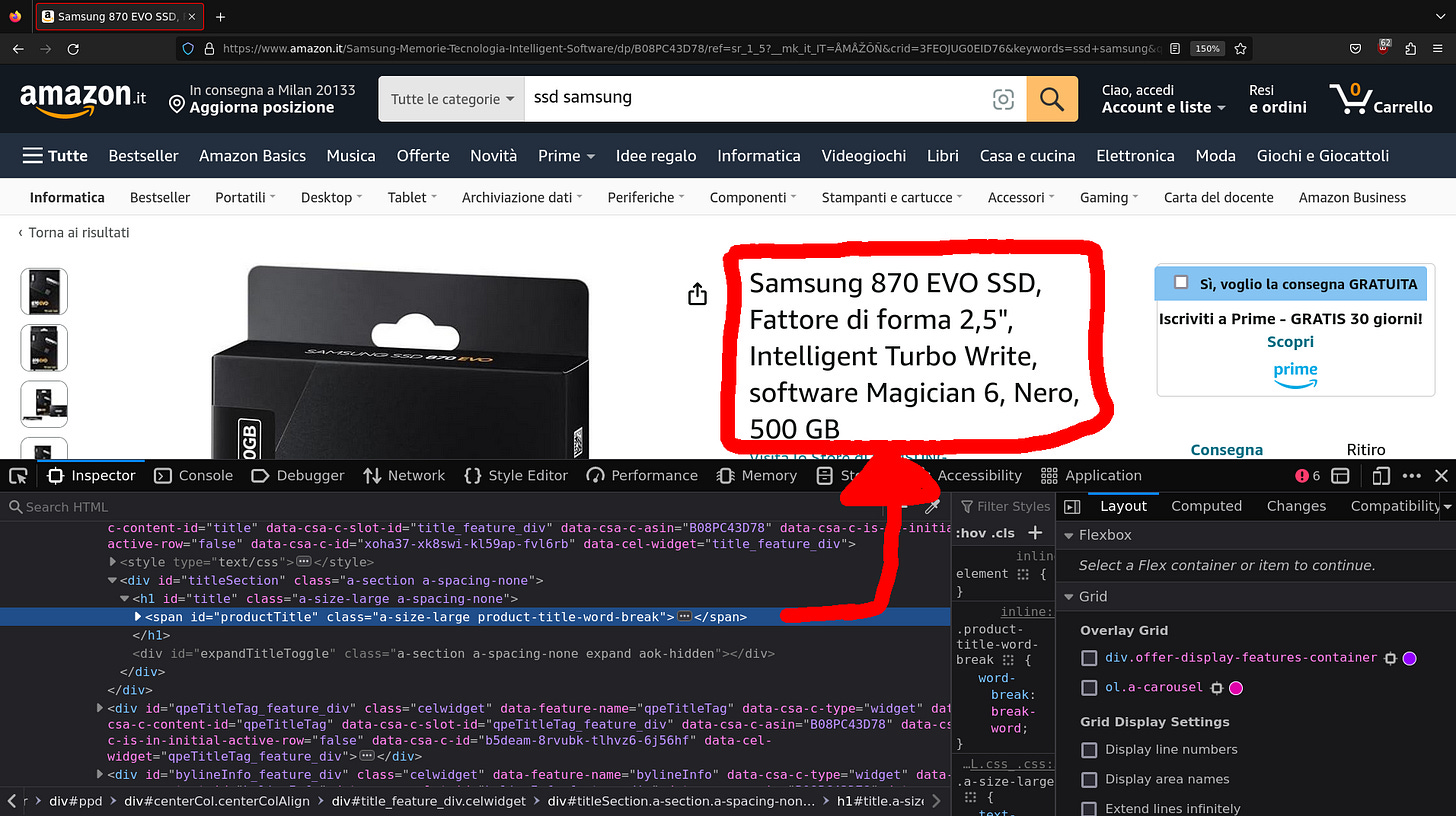Open the Changes sidebar tab

pos(1296,506)
